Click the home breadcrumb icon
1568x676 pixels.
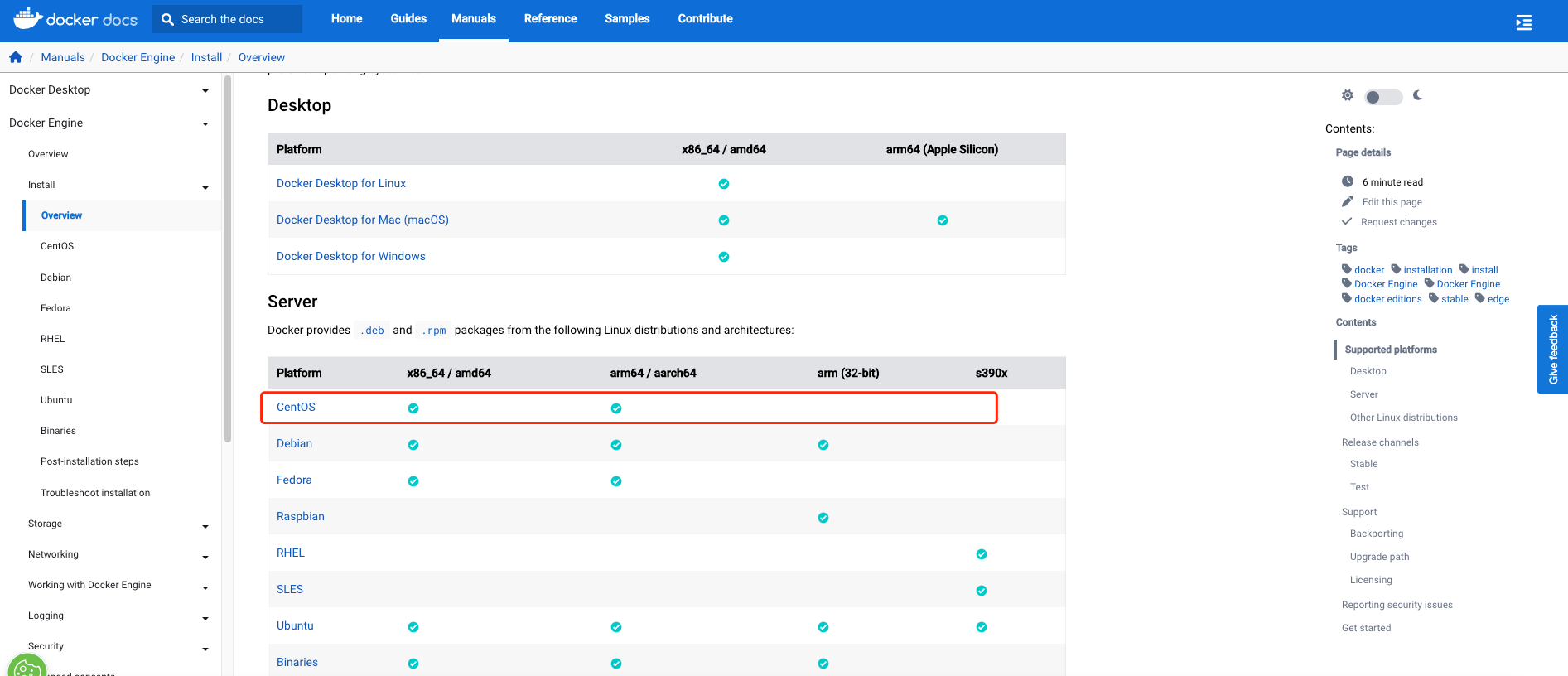pyautogui.click(x=16, y=57)
